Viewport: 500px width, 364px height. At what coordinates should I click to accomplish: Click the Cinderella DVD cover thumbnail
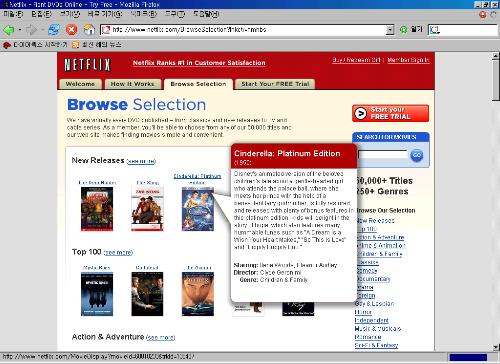tap(198, 209)
